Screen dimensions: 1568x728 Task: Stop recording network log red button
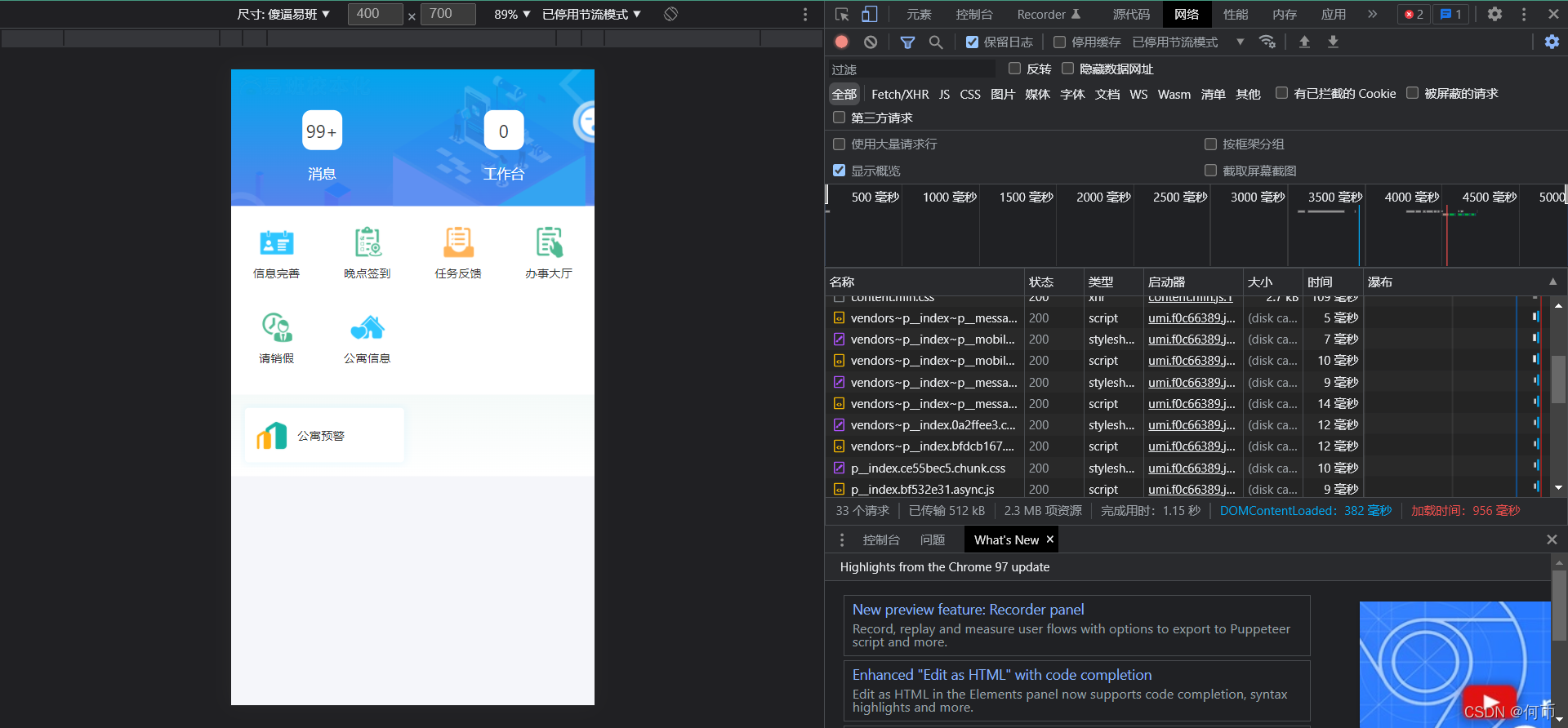click(x=842, y=42)
